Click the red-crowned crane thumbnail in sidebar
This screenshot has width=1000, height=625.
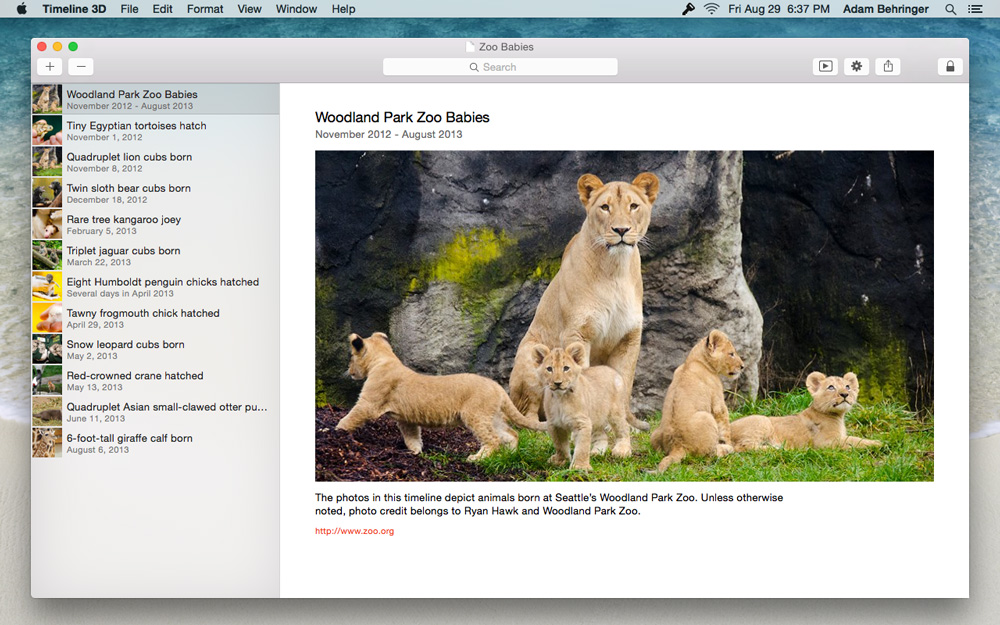click(x=47, y=381)
